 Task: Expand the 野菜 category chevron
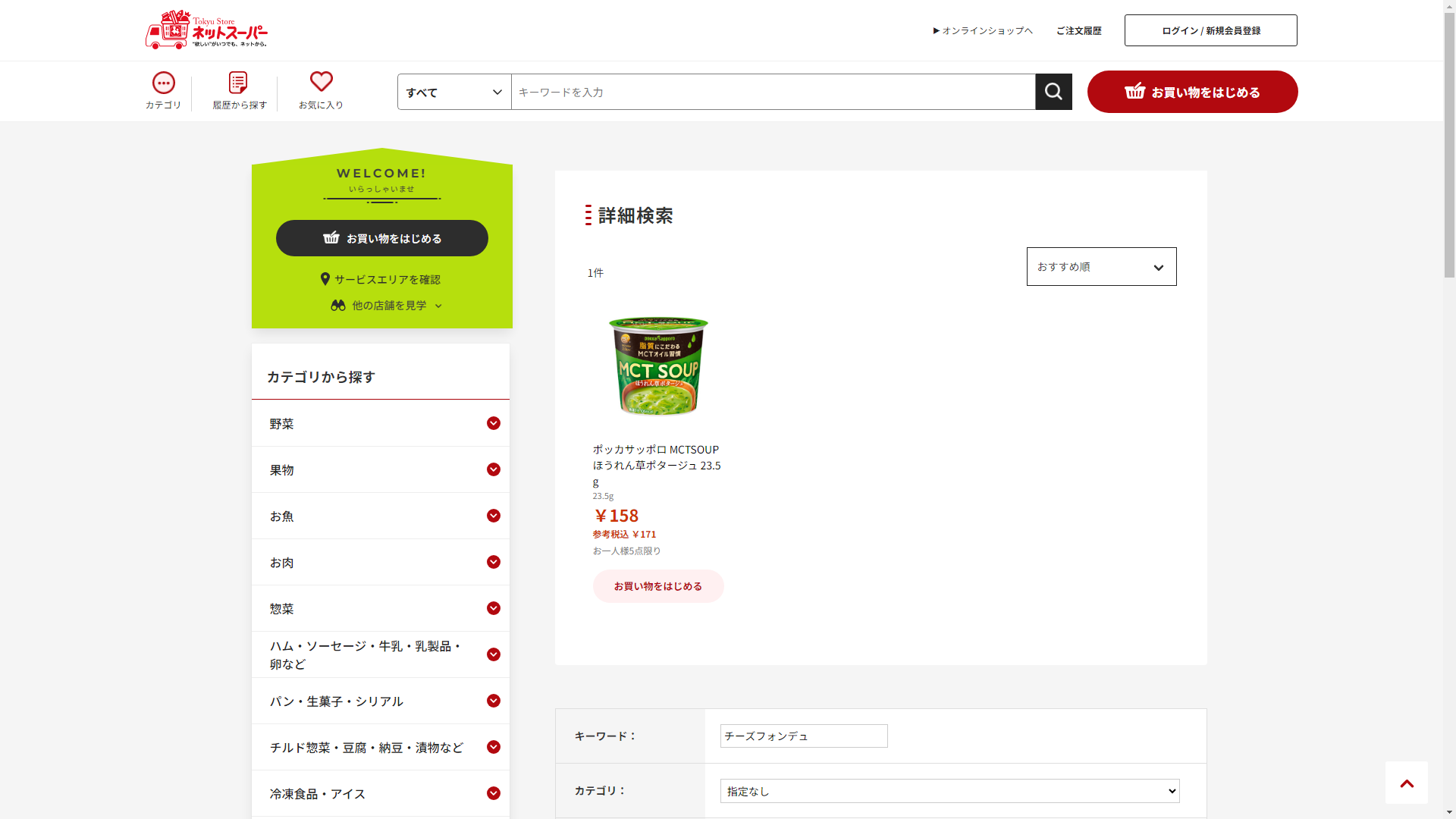pos(494,423)
